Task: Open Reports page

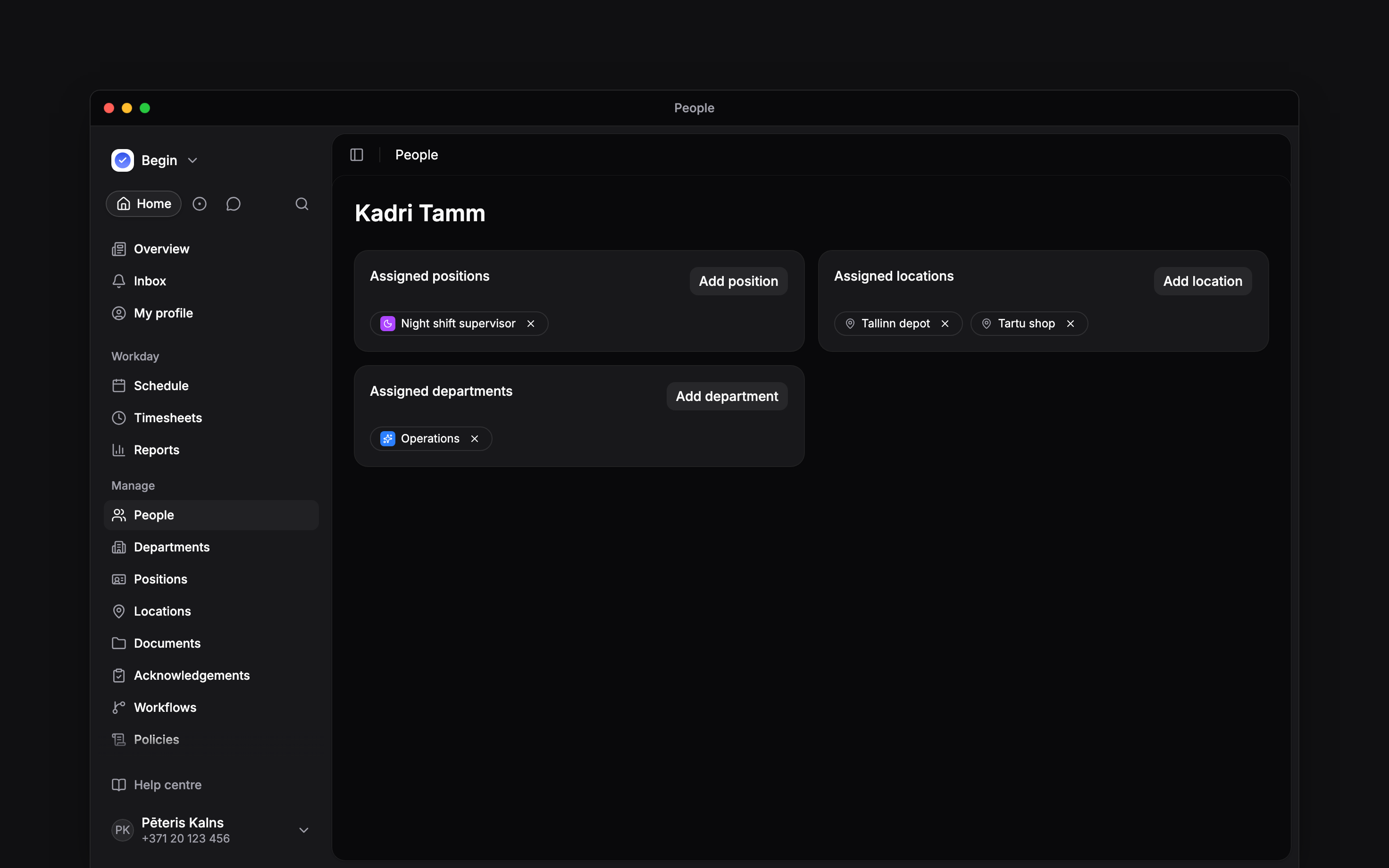Action: pyautogui.click(x=211, y=450)
